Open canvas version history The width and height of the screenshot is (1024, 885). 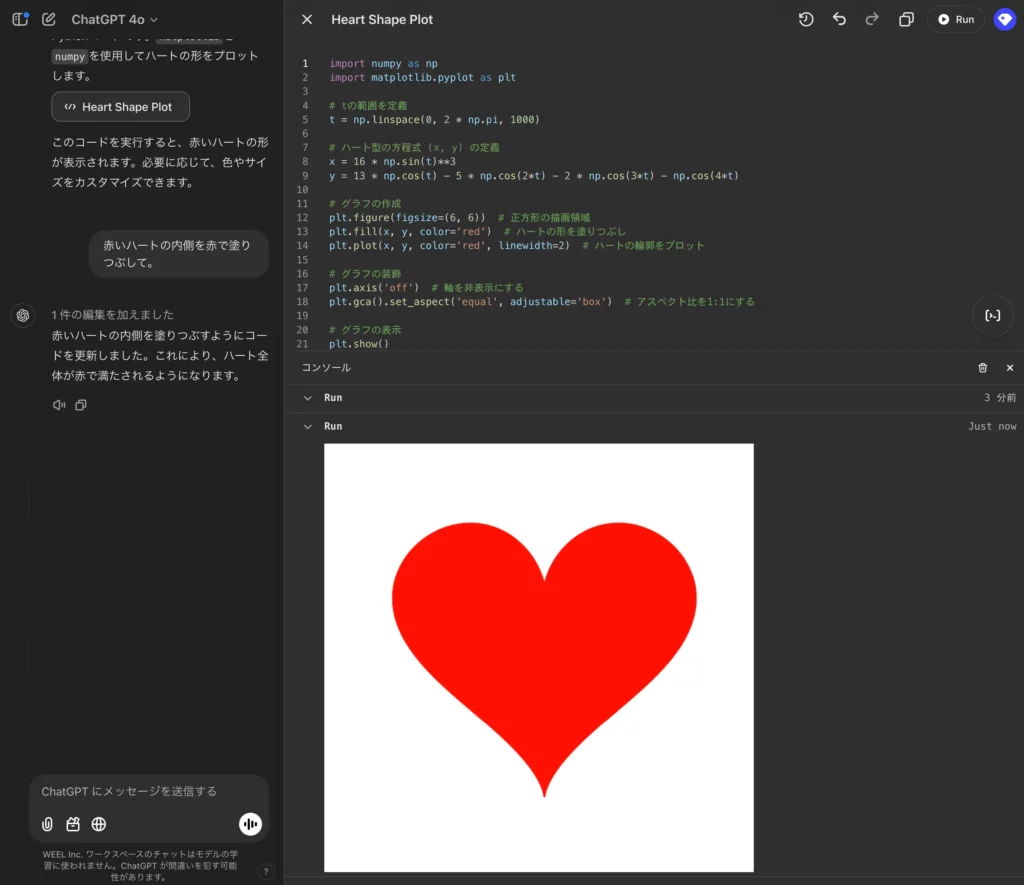(806, 19)
